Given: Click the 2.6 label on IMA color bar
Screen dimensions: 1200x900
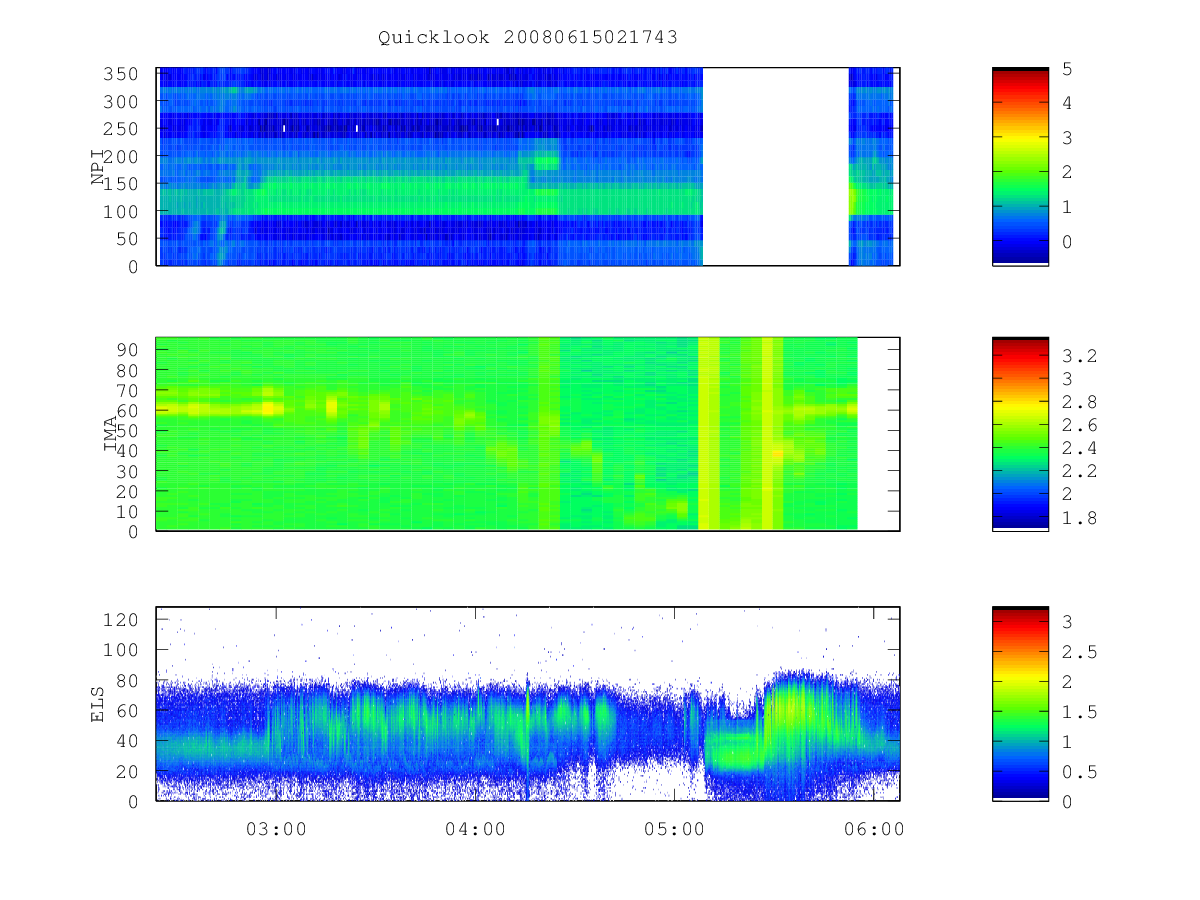Looking at the screenshot, I should click(x=1080, y=425).
